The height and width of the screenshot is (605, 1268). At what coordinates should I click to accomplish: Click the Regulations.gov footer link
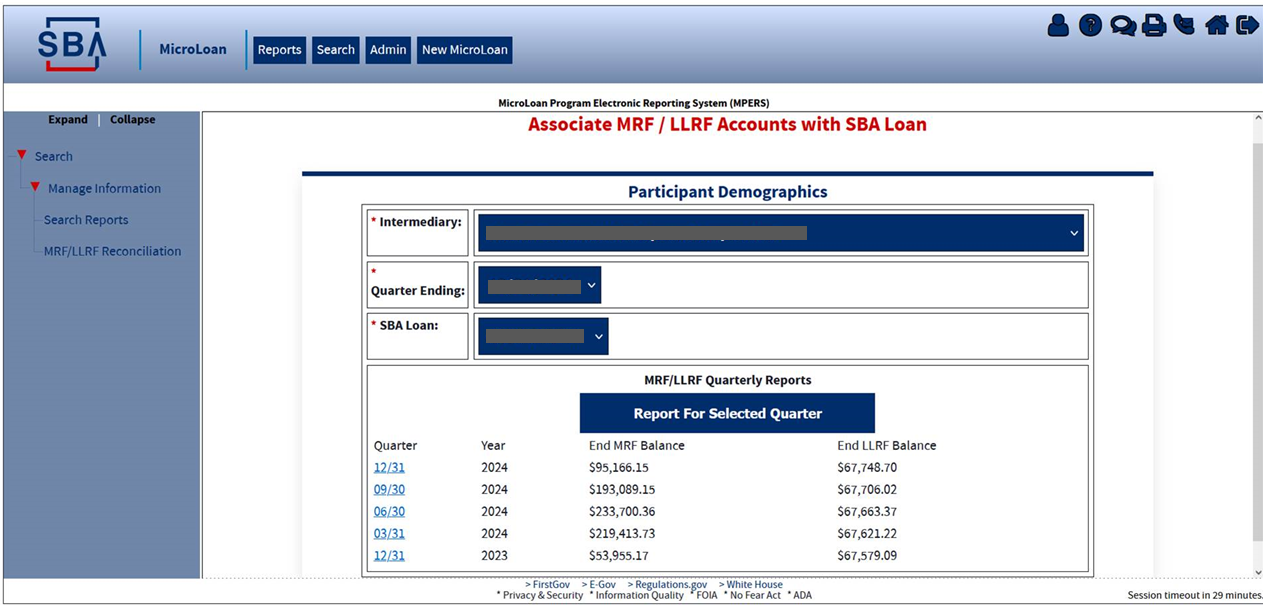coord(667,584)
